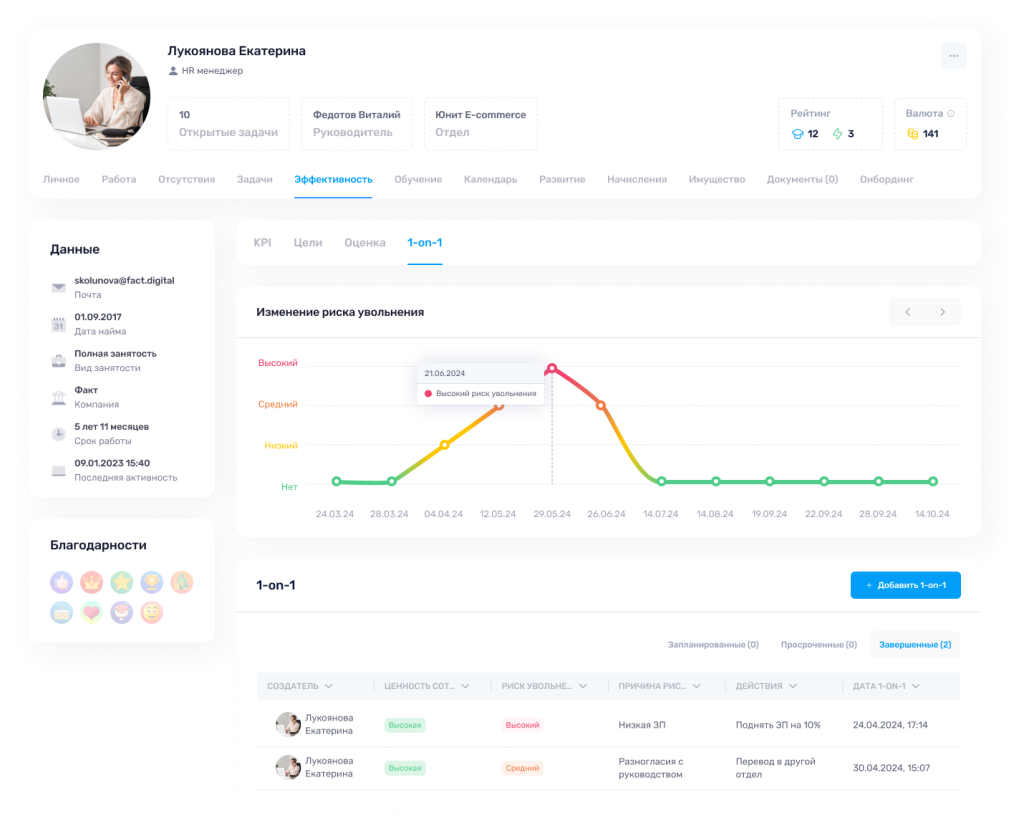Switch to the Обучение profile tab
Image resolution: width=1024 pixels, height=823 pixels.
click(418, 179)
